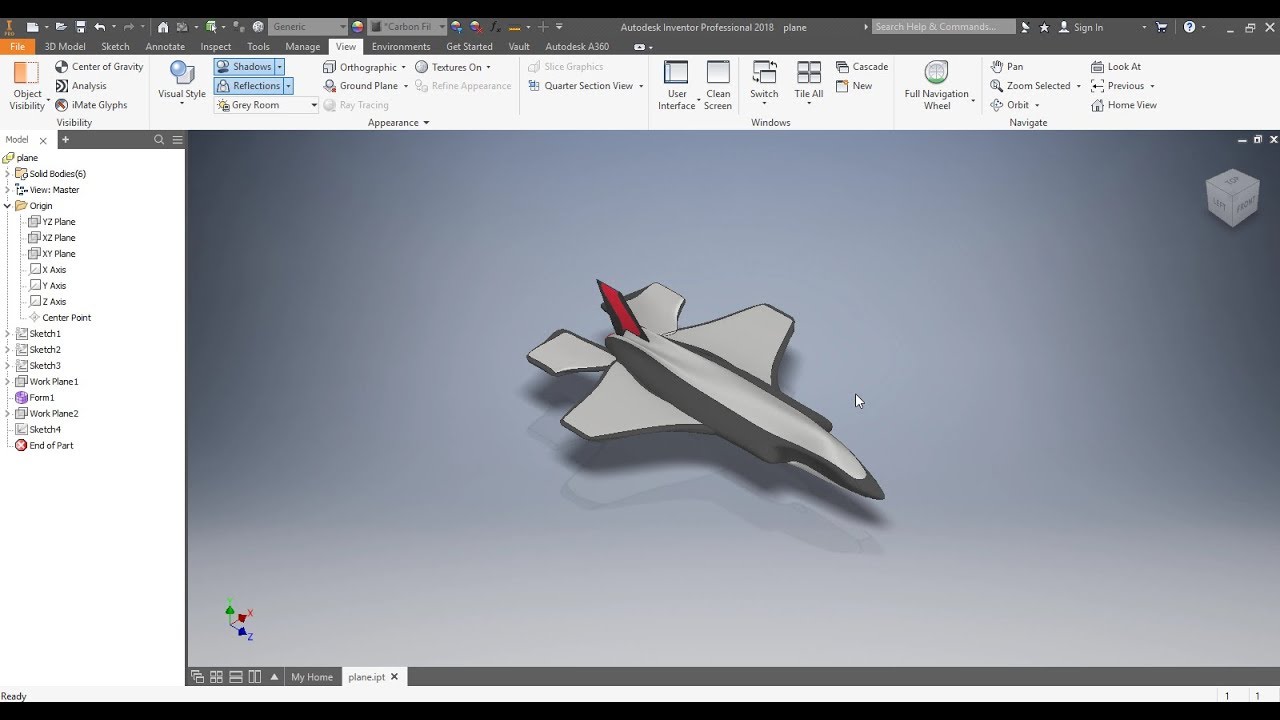Screen dimensions: 1280x720
Task: Cascade the open windows
Action: (861, 67)
